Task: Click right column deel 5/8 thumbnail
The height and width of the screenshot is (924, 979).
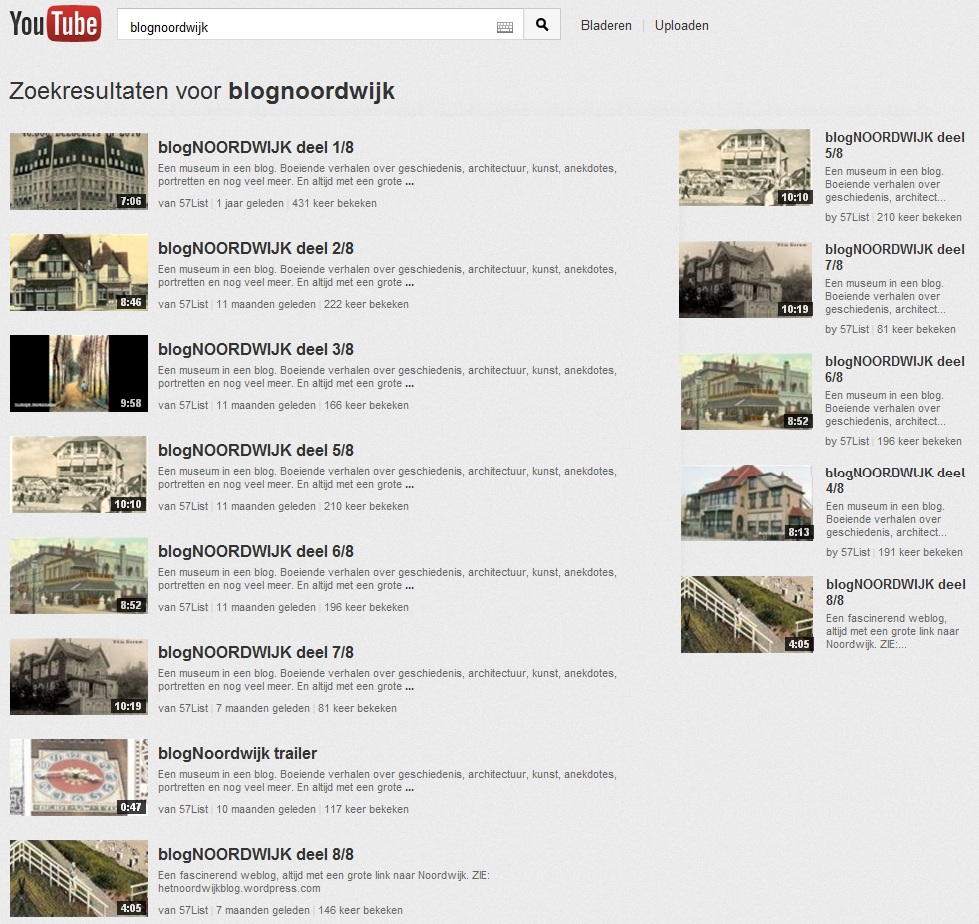Action: [x=745, y=167]
